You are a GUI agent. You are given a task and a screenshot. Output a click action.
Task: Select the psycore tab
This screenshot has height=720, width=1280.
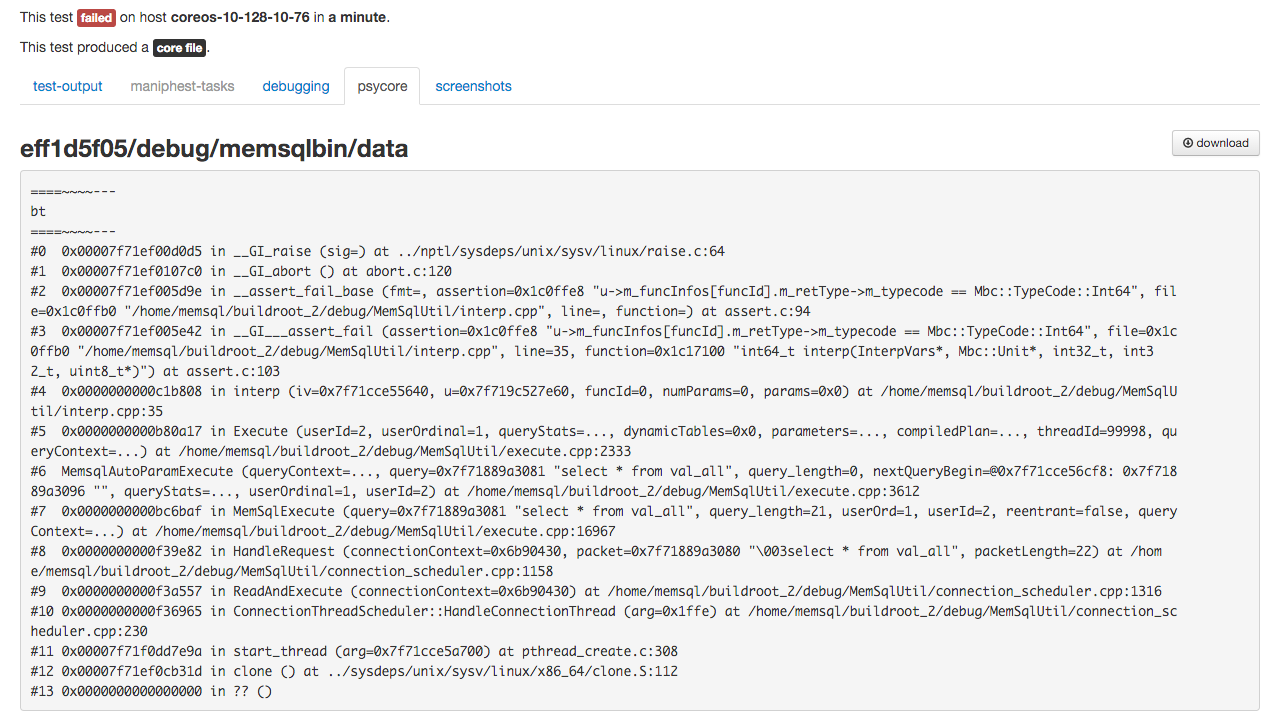click(x=382, y=86)
